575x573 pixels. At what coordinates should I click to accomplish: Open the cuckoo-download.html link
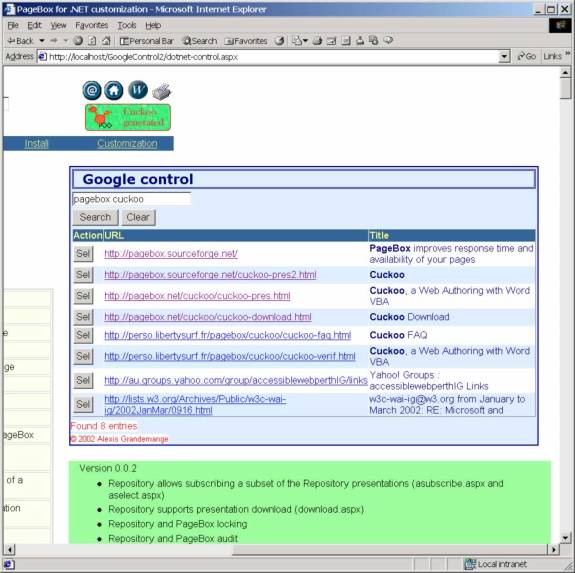(208, 317)
